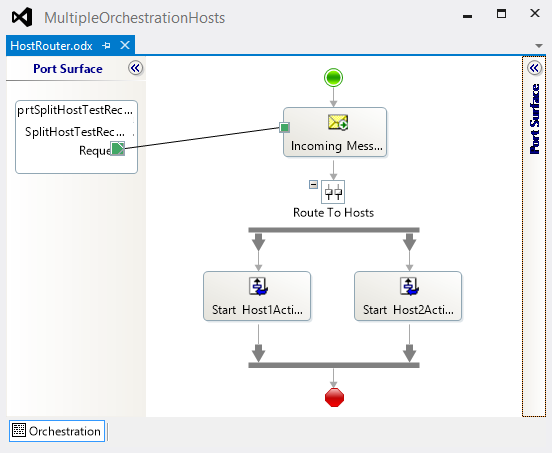552x453 pixels.
Task: Select the Incoming Mess... receive shape label
Action: coord(337,145)
